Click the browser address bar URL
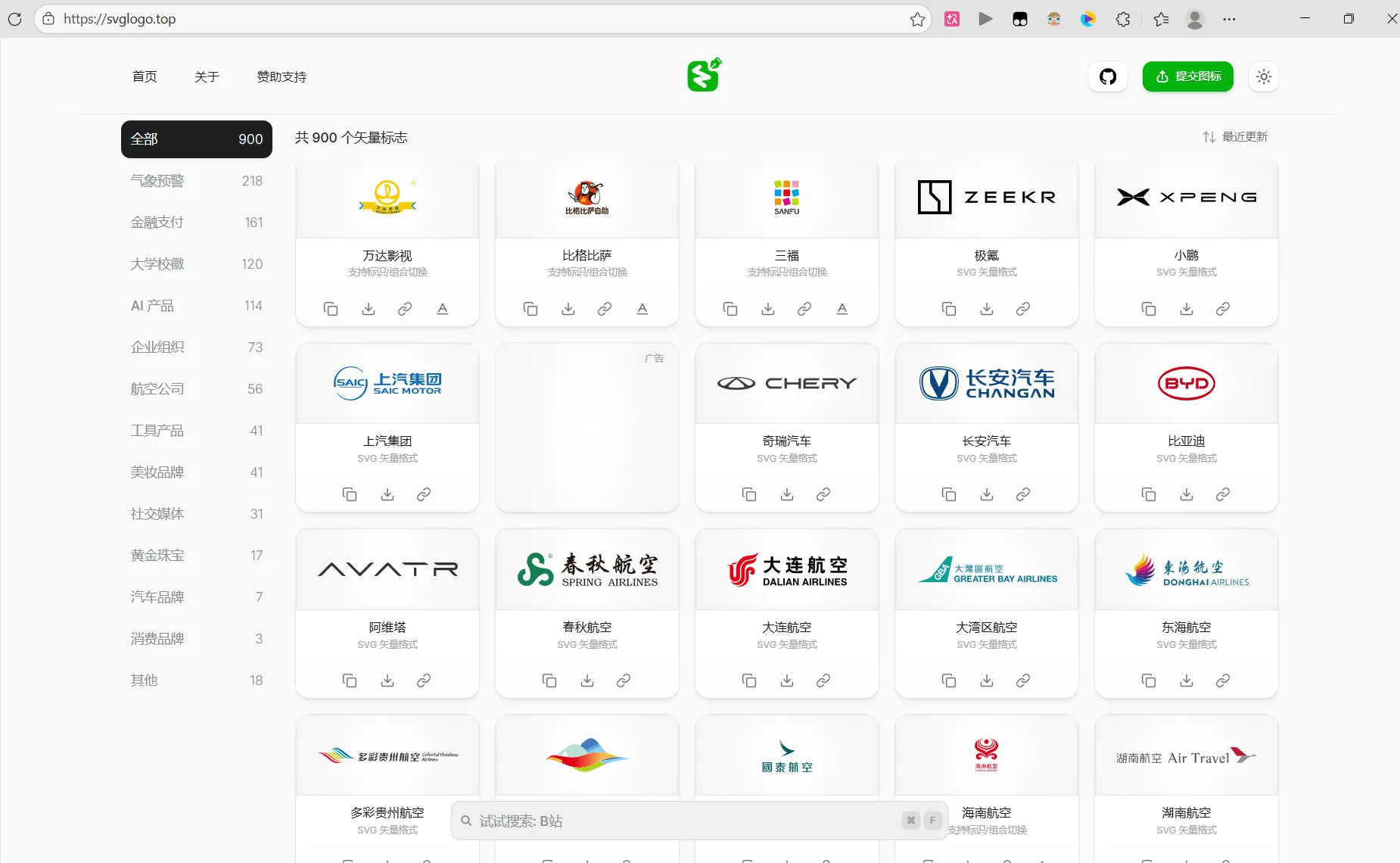1400x863 pixels. [120, 19]
